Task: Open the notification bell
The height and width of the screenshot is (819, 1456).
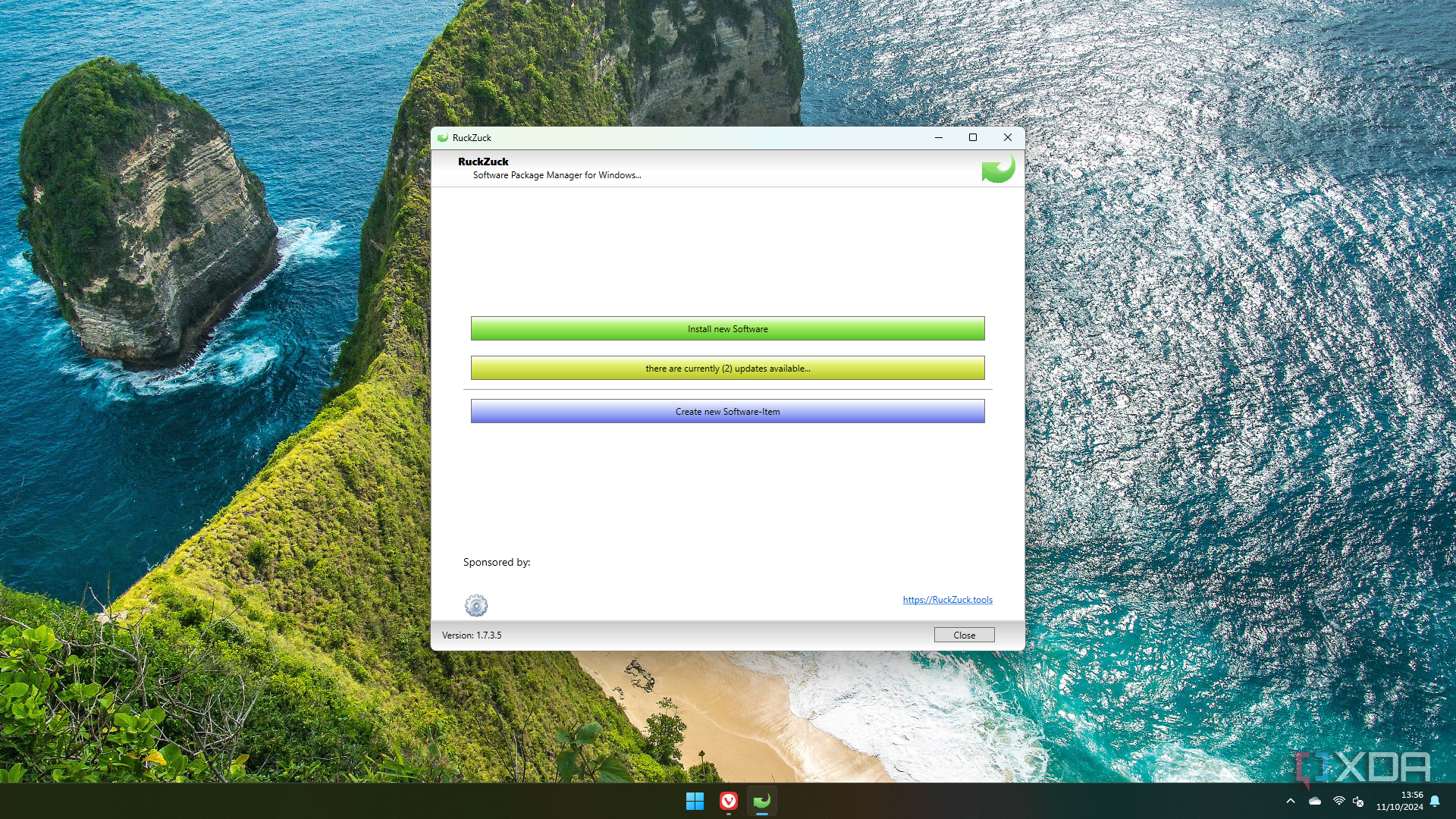Action: click(1435, 801)
